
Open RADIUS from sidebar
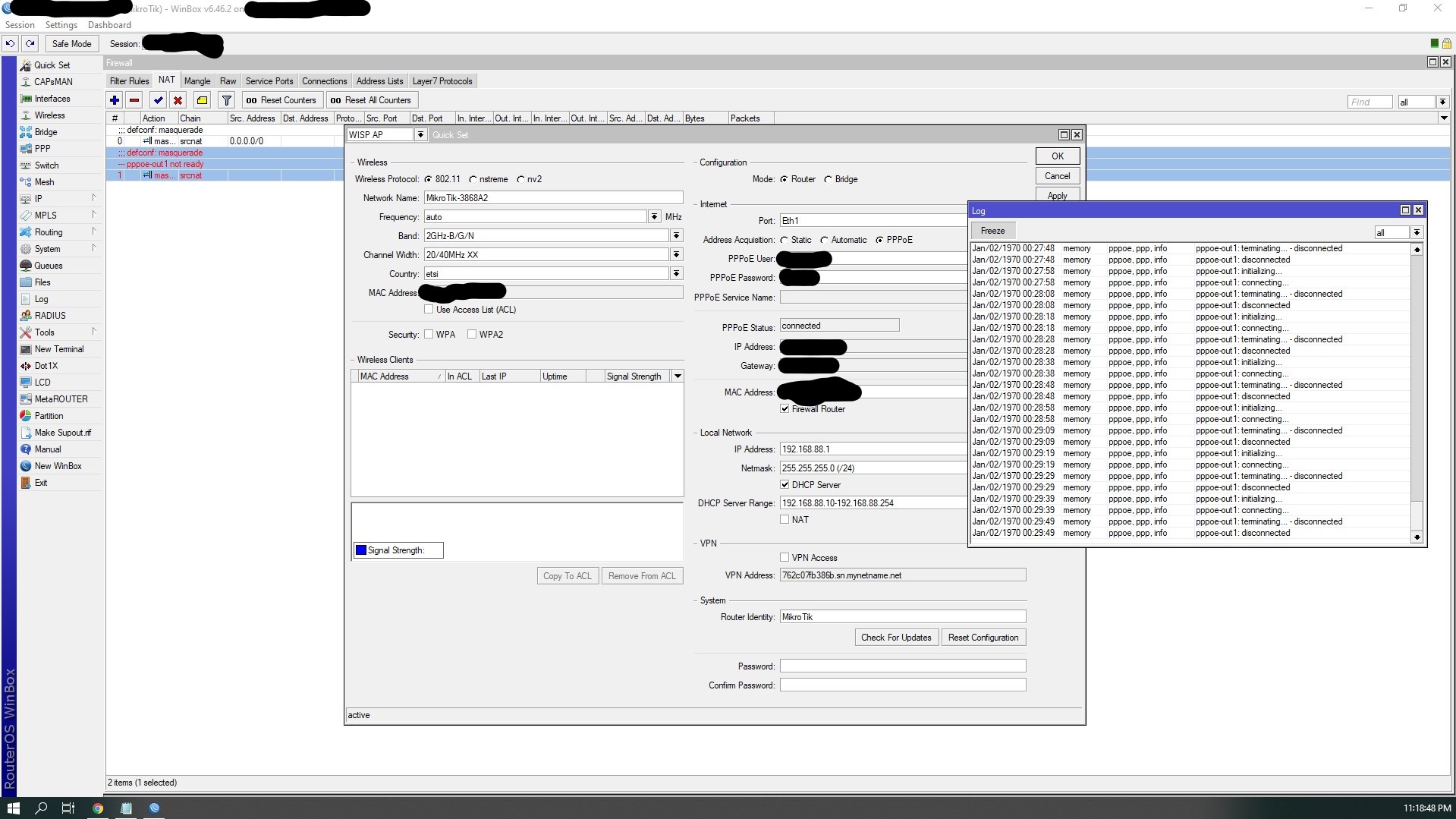coord(50,316)
